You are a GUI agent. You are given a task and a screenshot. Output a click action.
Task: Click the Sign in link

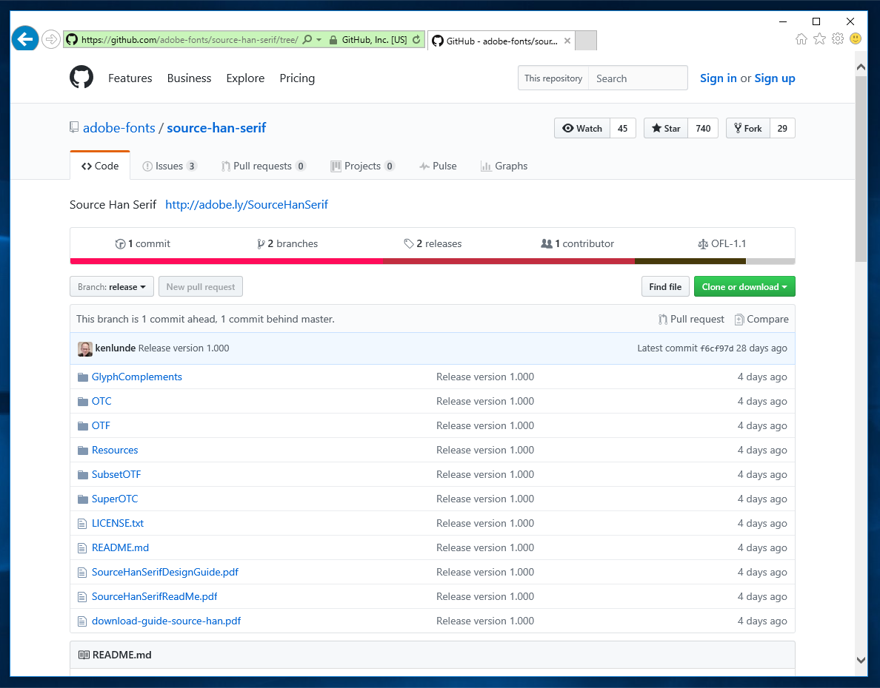pyautogui.click(x=718, y=78)
